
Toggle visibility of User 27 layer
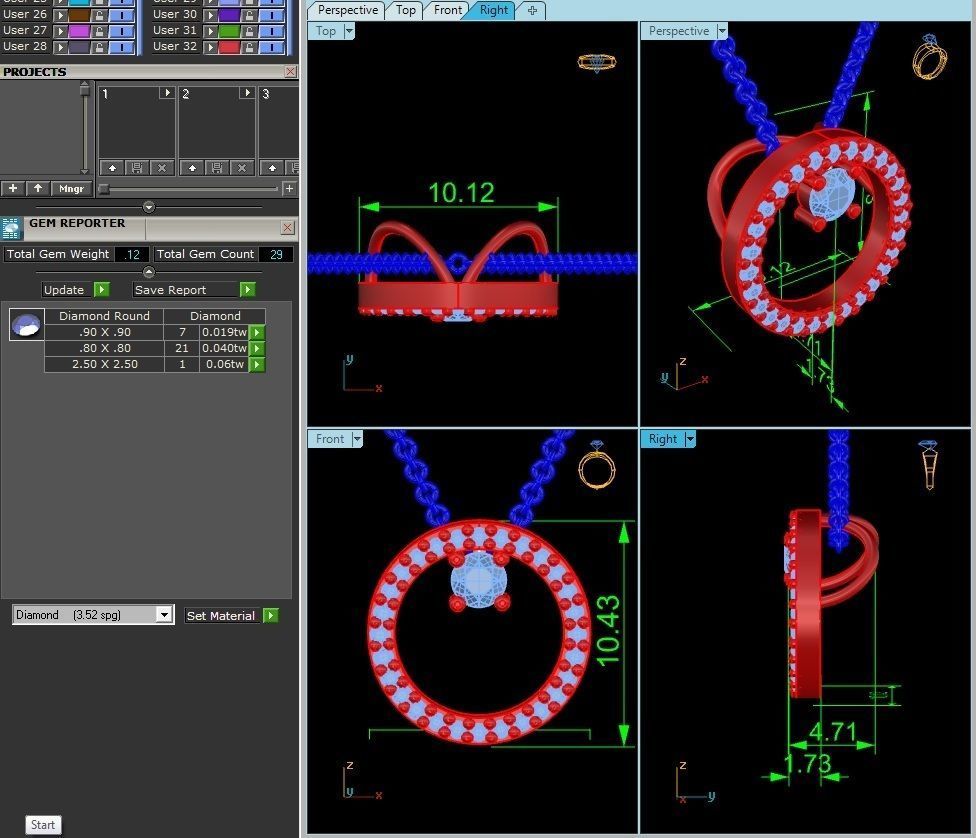pos(122,31)
